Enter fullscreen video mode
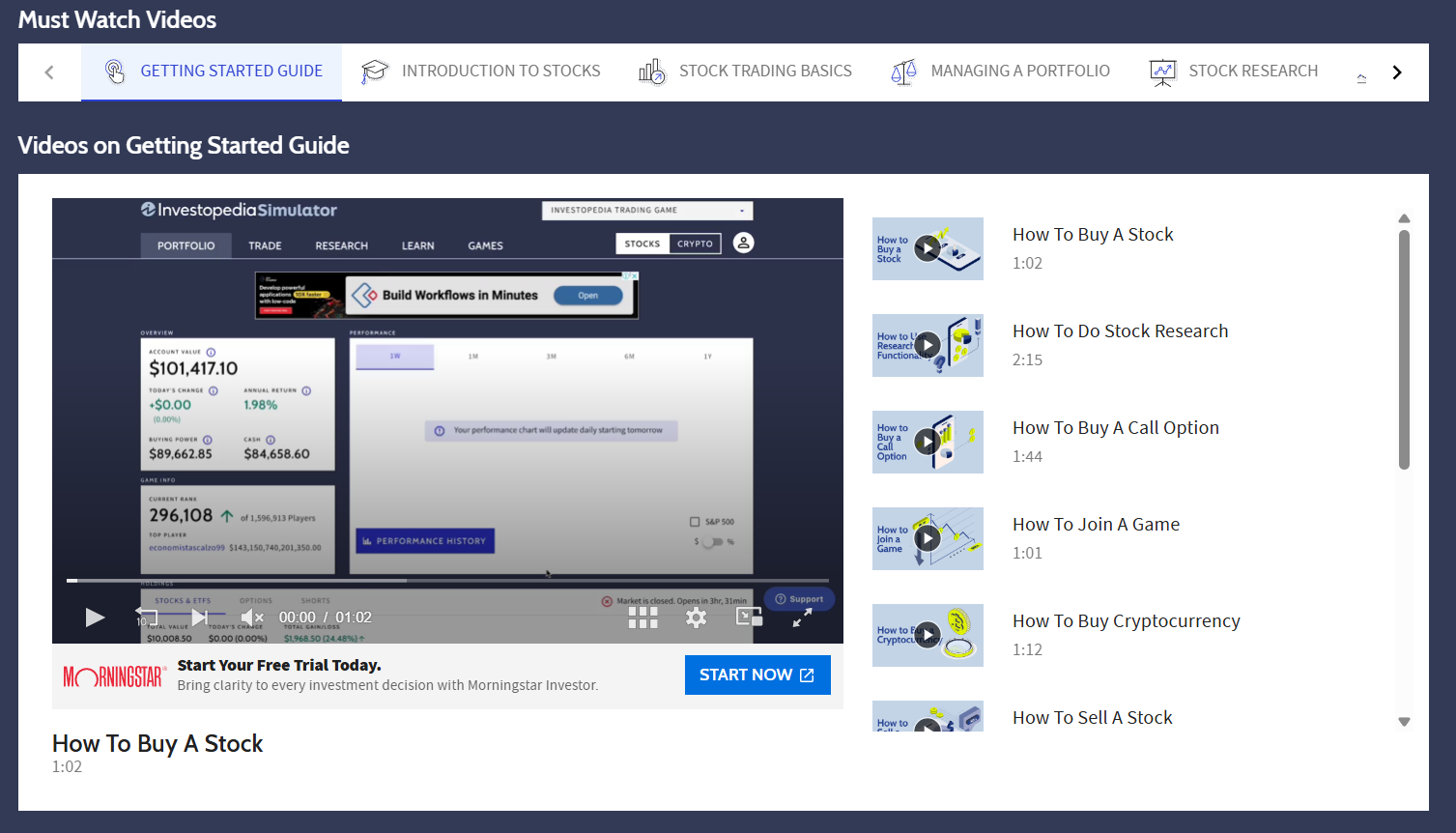This screenshot has width=1456, height=833. (x=802, y=619)
